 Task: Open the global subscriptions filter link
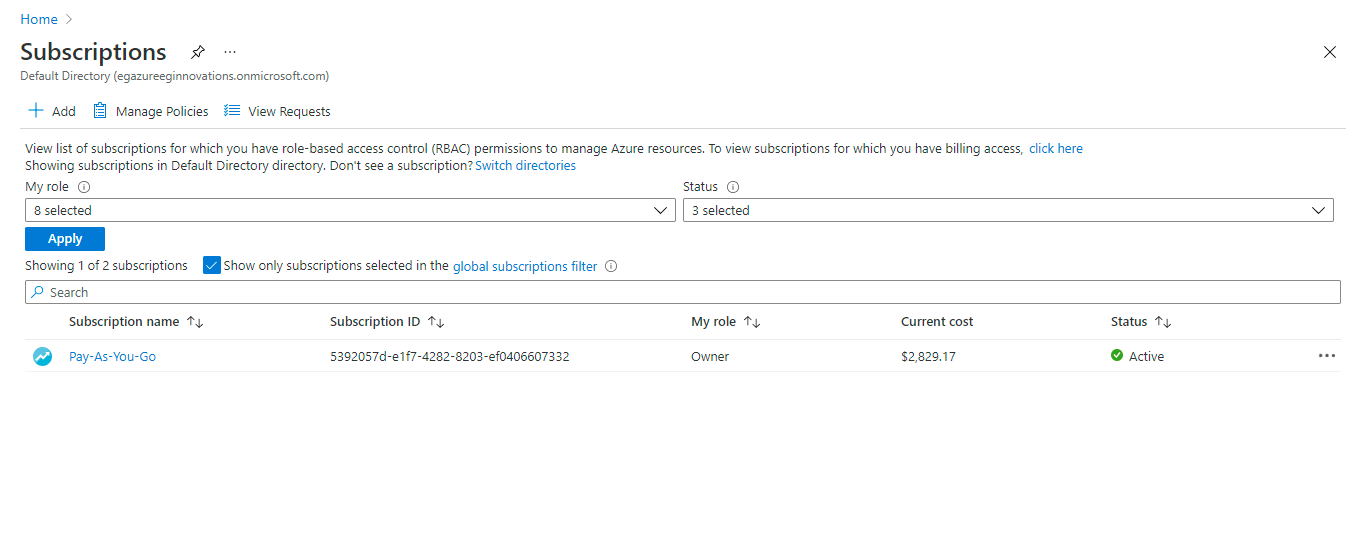pyautogui.click(x=525, y=266)
